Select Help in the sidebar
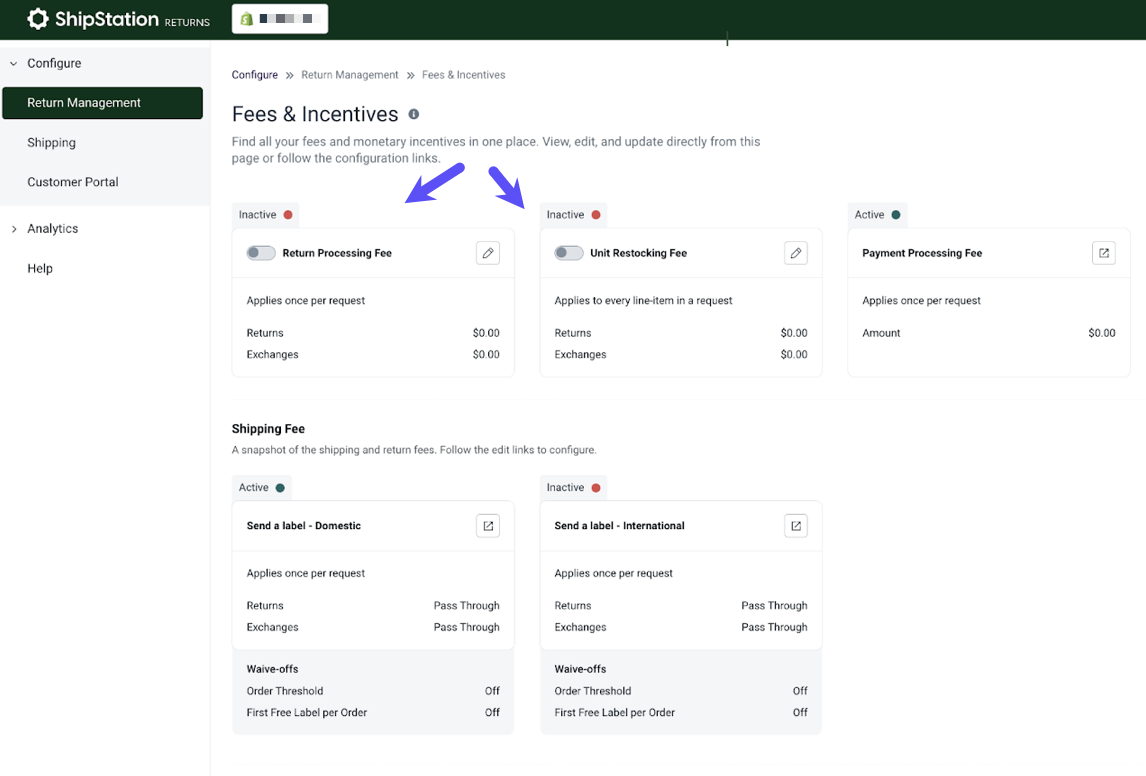This screenshot has width=1146, height=776. pos(39,268)
